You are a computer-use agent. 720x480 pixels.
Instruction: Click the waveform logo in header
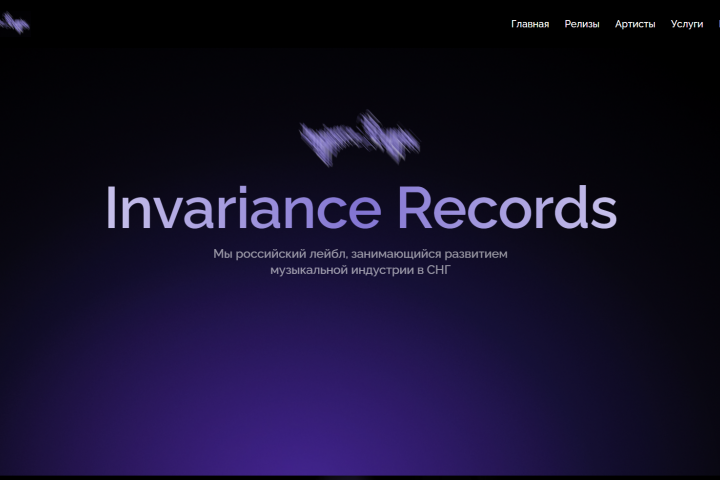click(15, 23)
